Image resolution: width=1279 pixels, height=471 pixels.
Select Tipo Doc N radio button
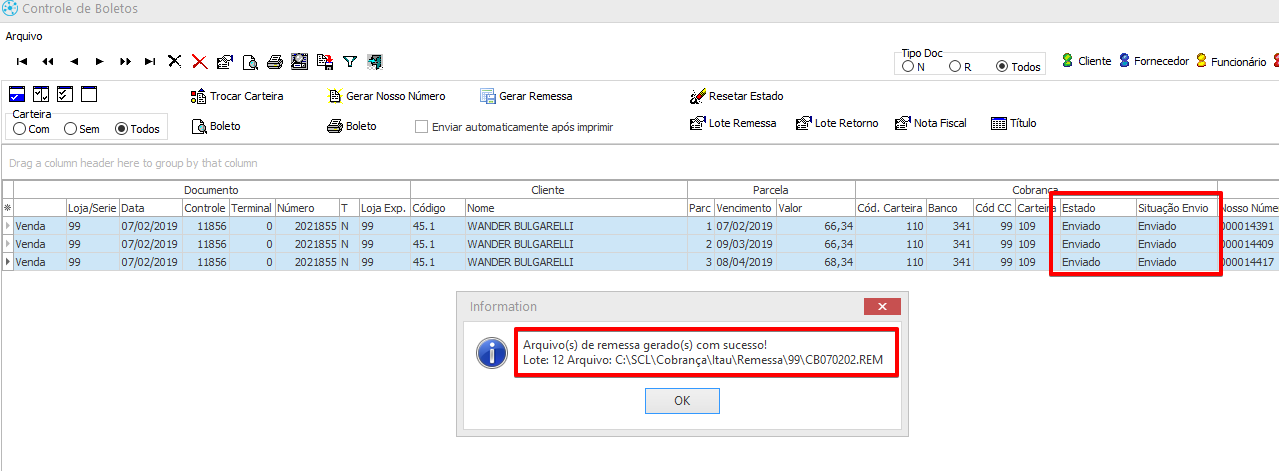[907, 67]
